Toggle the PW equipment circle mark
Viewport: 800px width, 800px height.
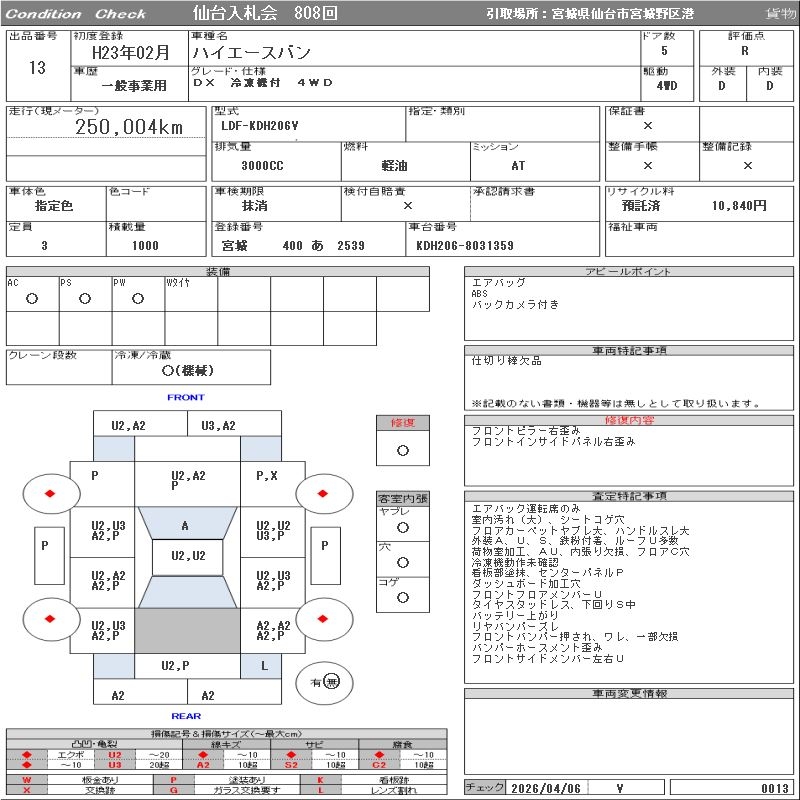click(x=138, y=299)
